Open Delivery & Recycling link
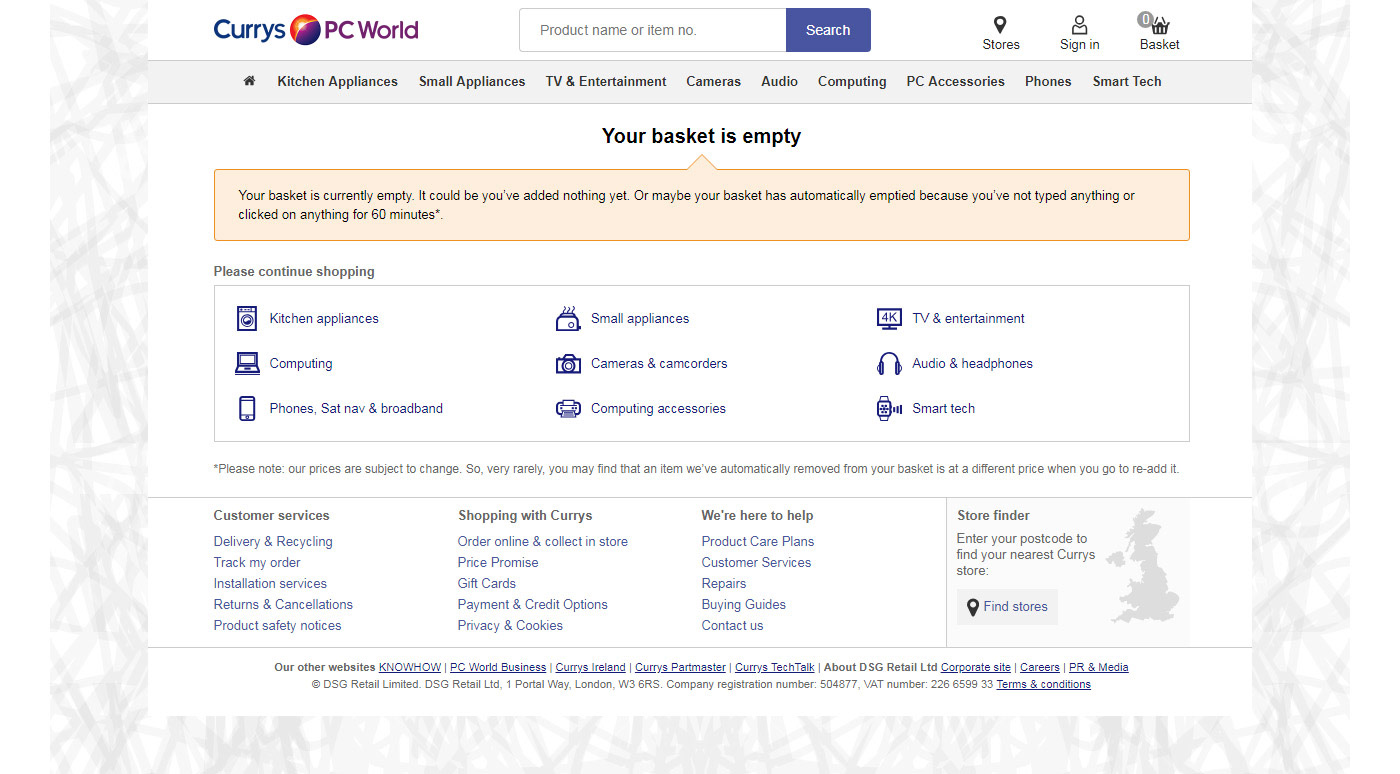The image size is (1400, 774). (273, 542)
